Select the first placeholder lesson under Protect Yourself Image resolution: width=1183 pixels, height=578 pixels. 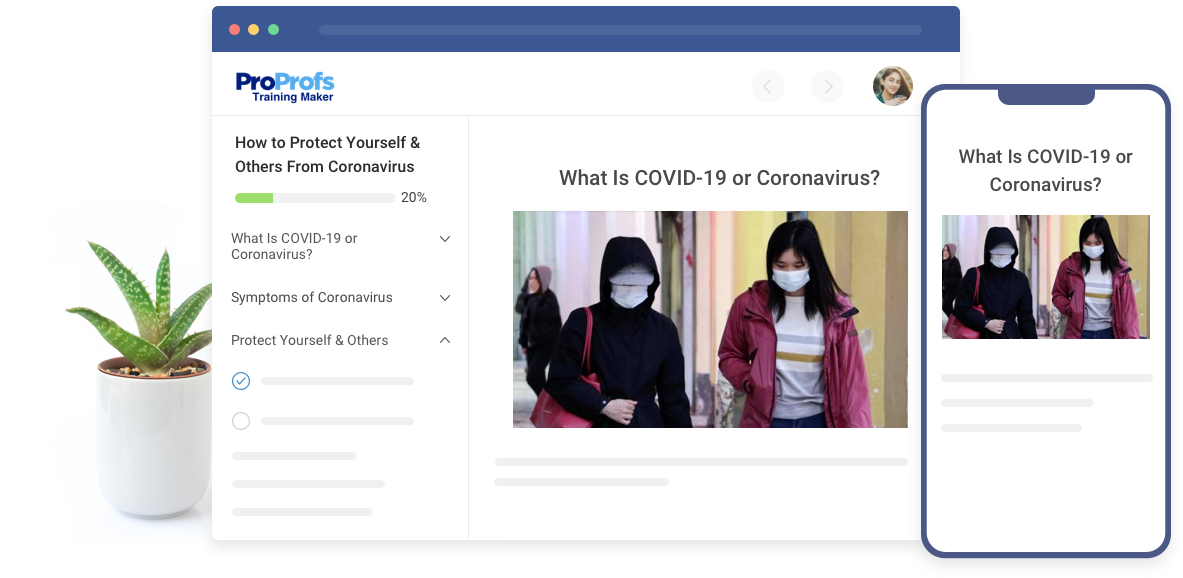336,380
